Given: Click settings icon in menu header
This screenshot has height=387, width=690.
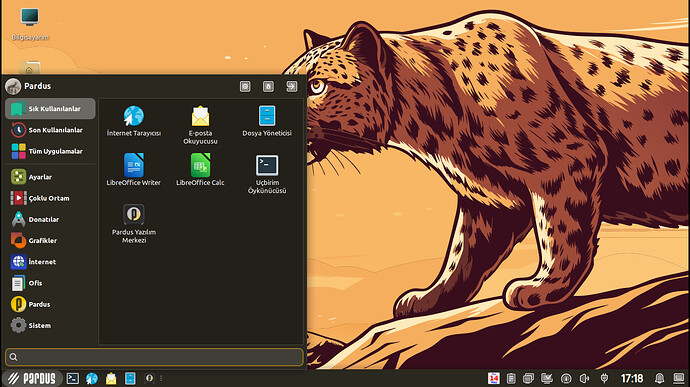Looking at the screenshot, I should tap(245, 86).
